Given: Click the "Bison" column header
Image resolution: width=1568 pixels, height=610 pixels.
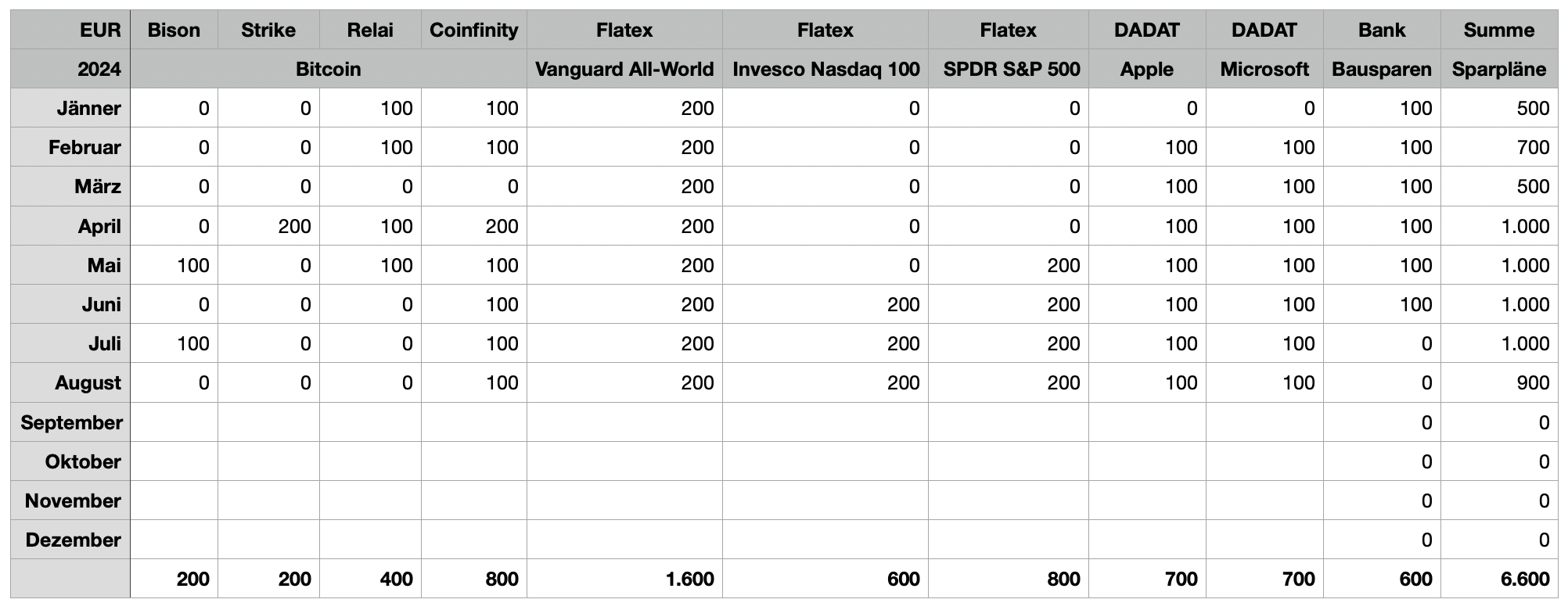Looking at the screenshot, I should [174, 30].
